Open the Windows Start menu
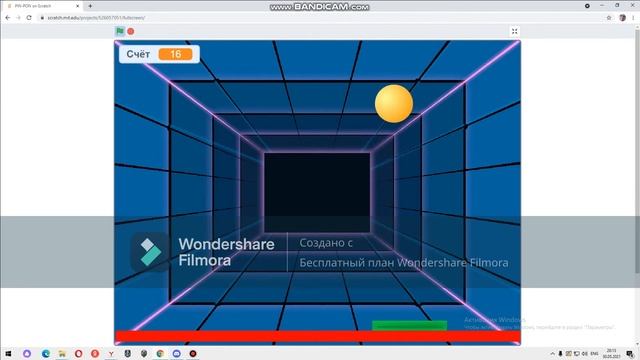This screenshot has height=360, width=640. click(x=8, y=353)
